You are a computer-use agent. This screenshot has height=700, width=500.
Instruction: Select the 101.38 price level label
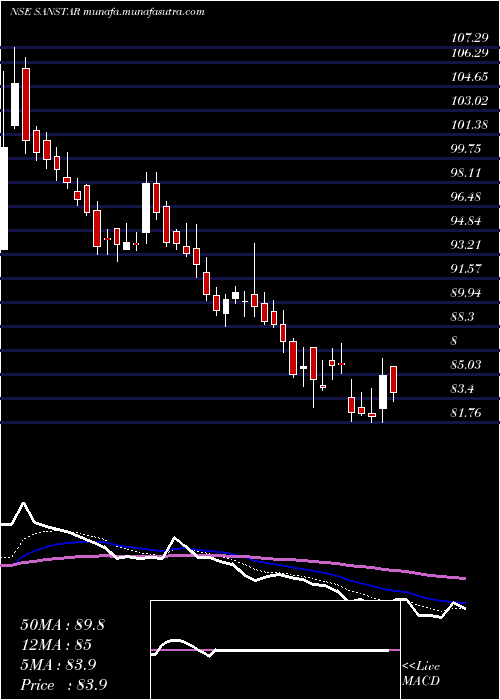[x=469, y=125]
